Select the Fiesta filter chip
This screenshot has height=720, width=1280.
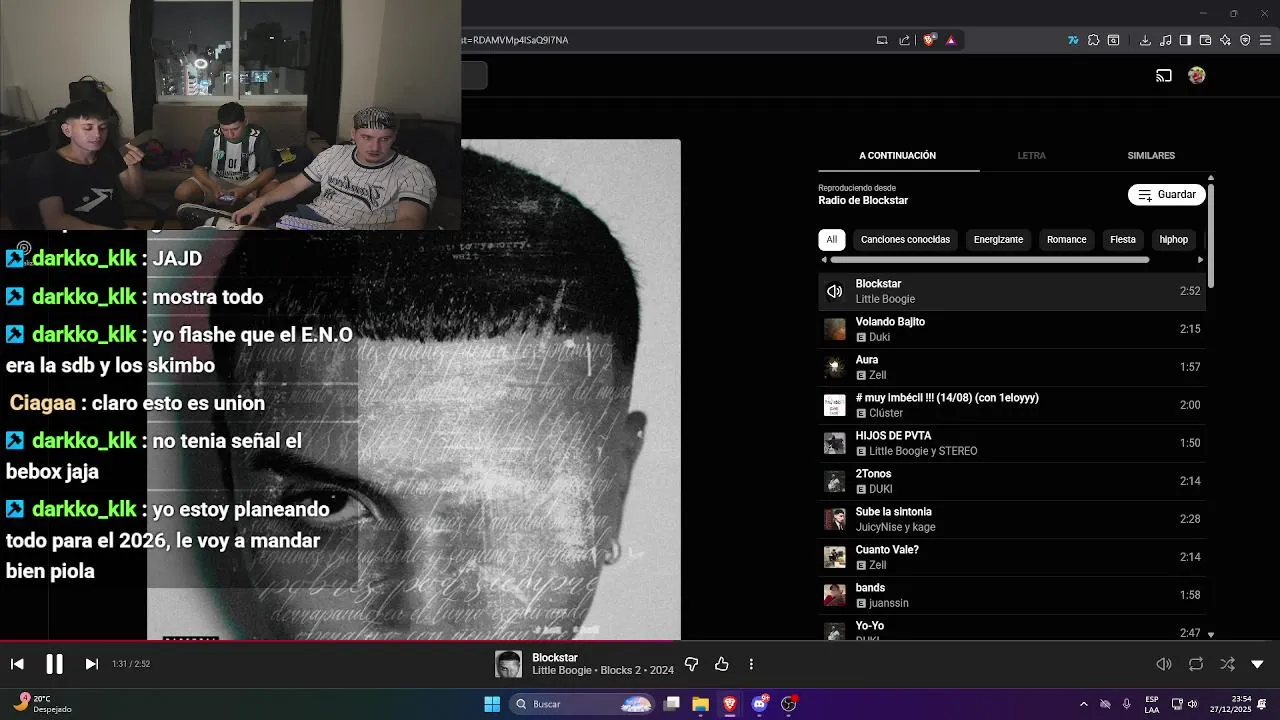pyautogui.click(x=1123, y=240)
